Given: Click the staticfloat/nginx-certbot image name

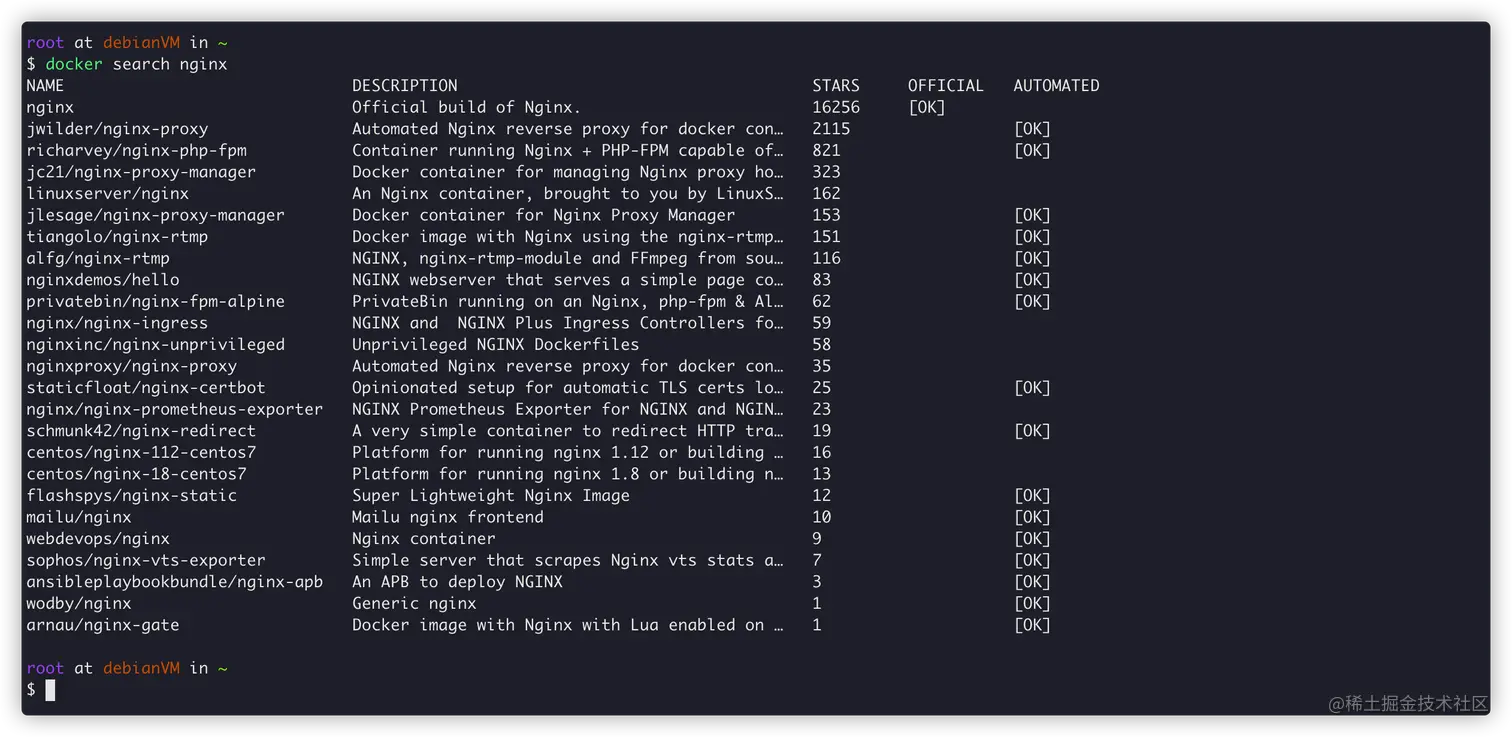Looking at the screenshot, I should [x=146, y=388].
